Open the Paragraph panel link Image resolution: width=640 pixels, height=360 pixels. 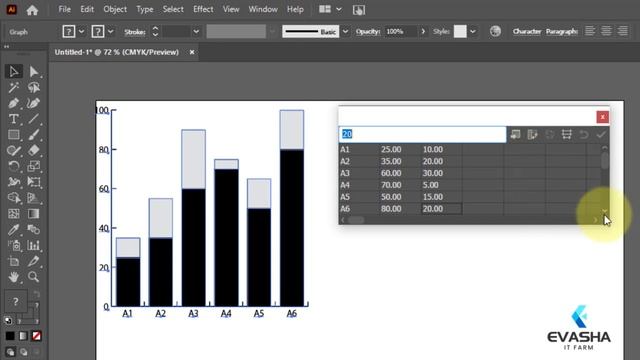click(562, 31)
